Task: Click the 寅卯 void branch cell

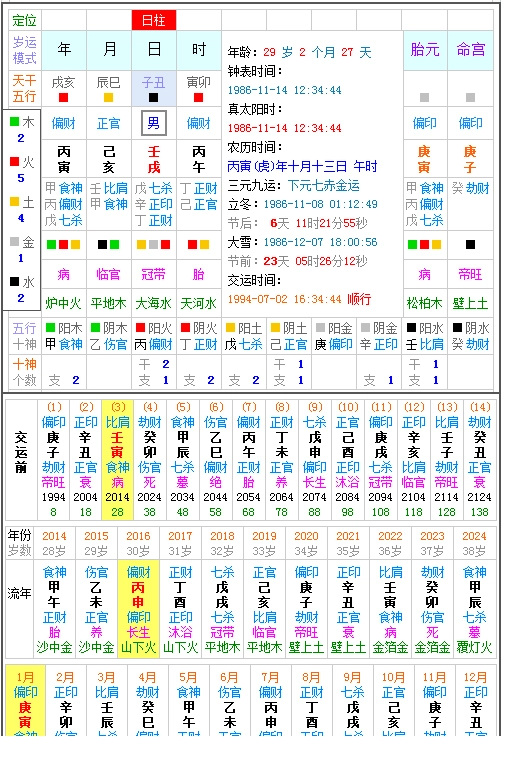Action: click(198, 89)
